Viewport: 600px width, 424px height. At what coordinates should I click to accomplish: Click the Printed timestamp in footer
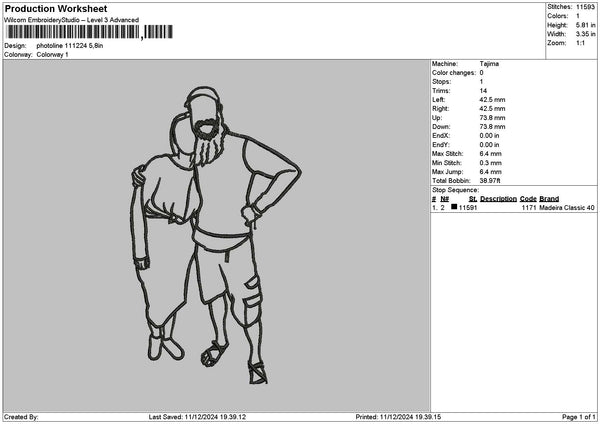click(x=398, y=417)
